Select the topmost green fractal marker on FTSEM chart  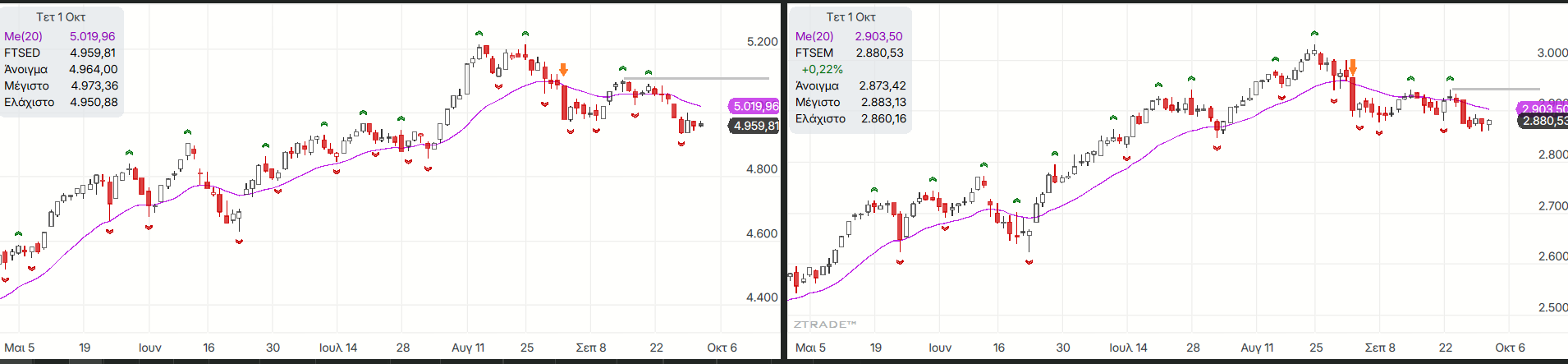(1314, 35)
